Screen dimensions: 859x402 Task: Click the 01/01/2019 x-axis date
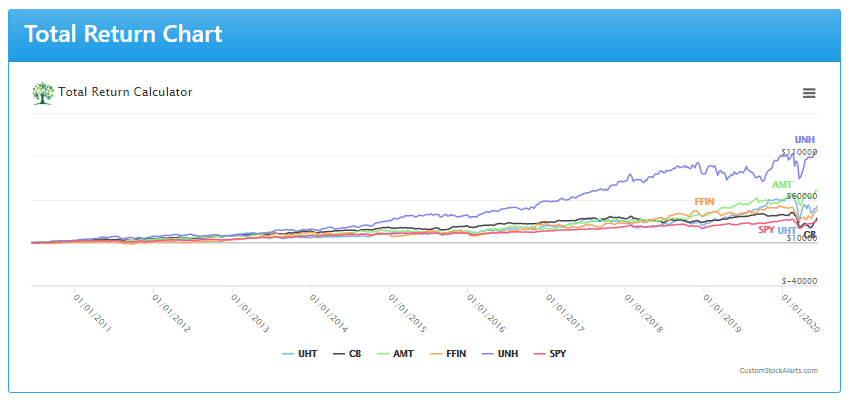(x=722, y=313)
